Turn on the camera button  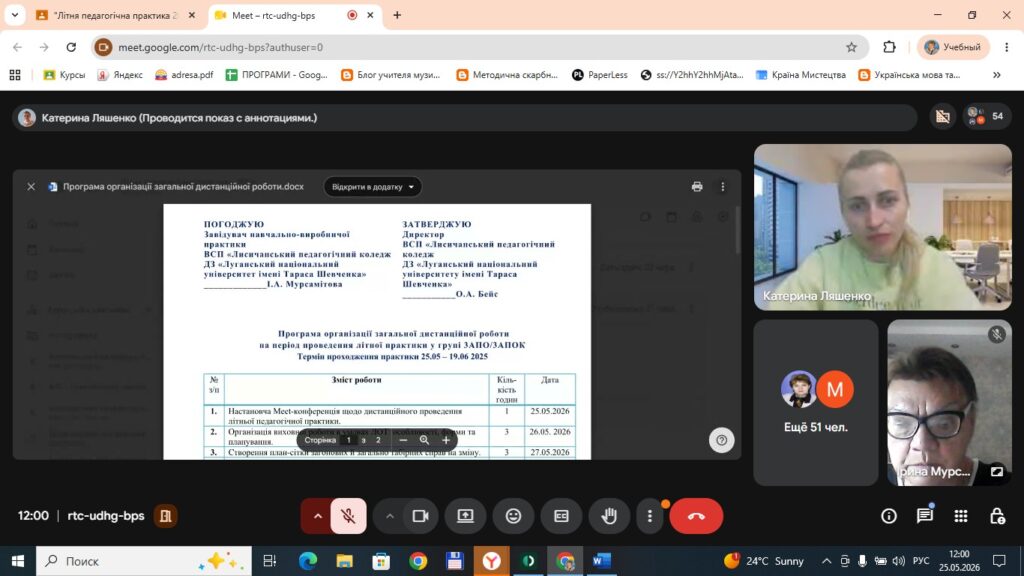[x=421, y=516]
